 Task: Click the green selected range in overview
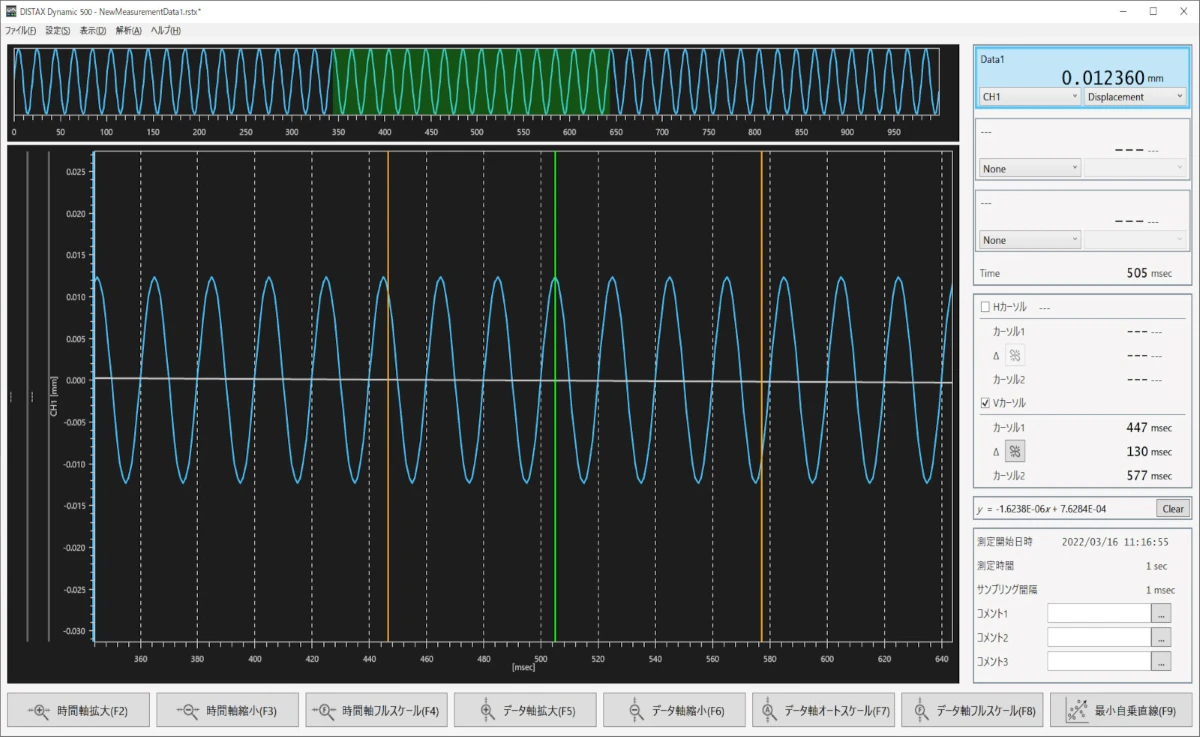471,82
